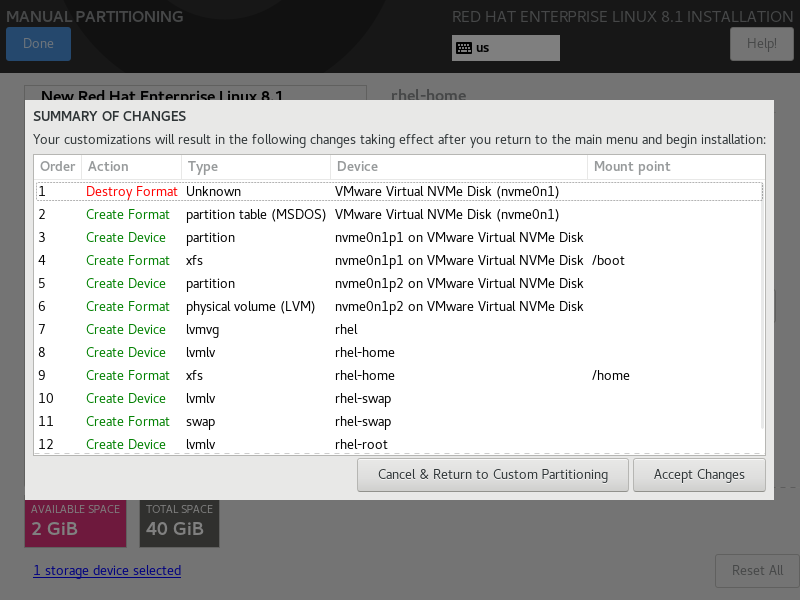Click the TOTAL SPACE 40 GiB box
This screenshot has height=600, width=800.
coord(180,523)
